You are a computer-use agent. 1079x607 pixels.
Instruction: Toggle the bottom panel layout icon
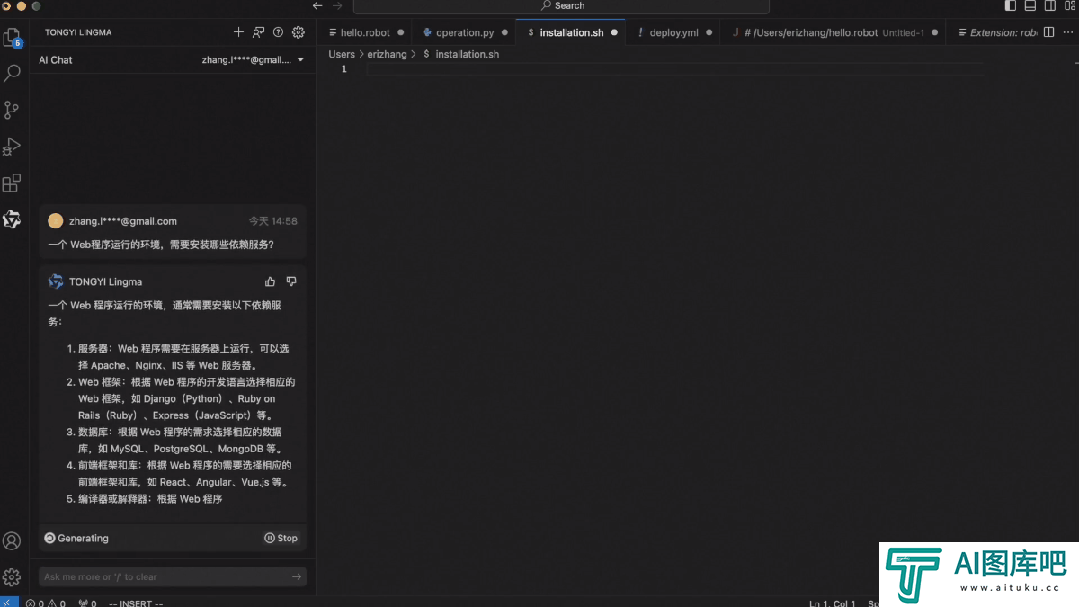(1030, 6)
